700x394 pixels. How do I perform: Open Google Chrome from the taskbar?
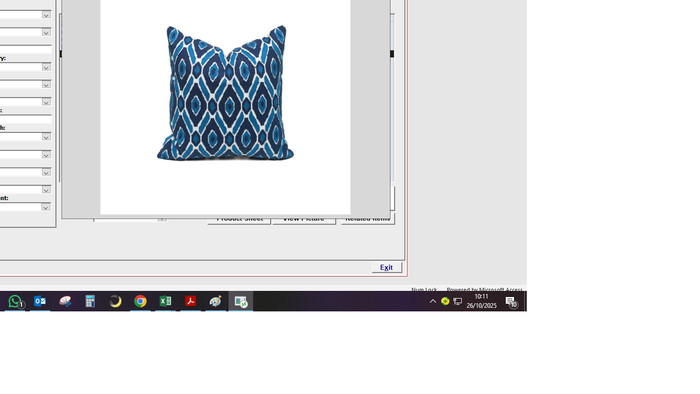(x=140, y=302)
